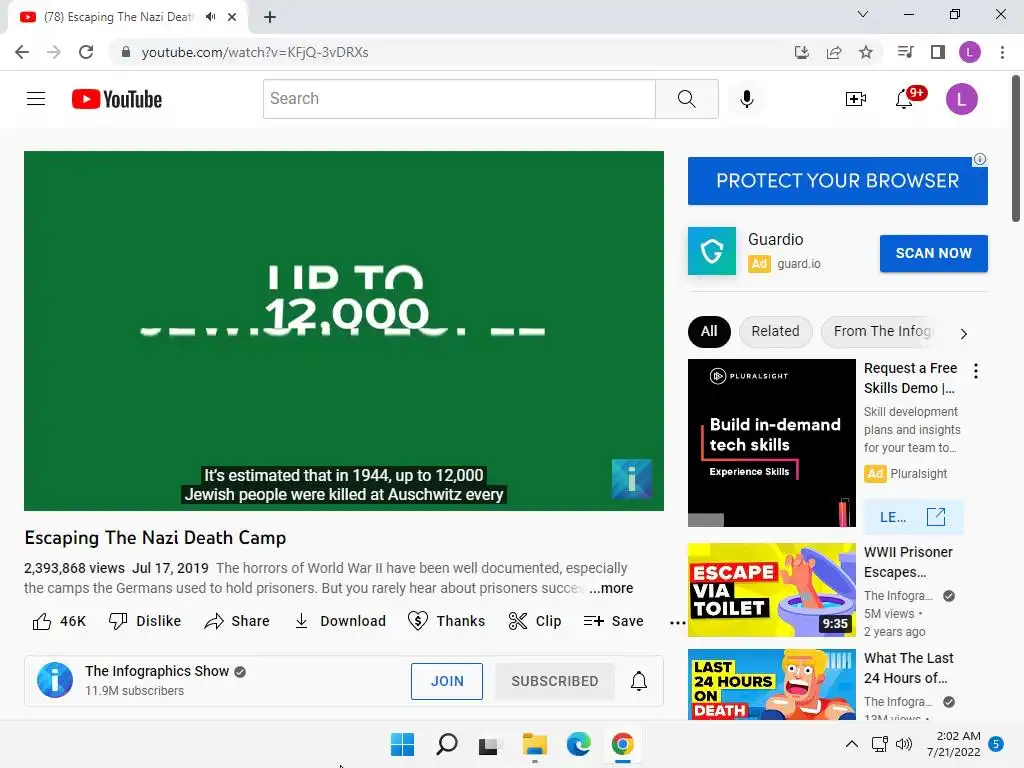The width and height of the screenshot is (1024, 768).
Task: Click the search magnifier button
Action: [x=686, y=99]
